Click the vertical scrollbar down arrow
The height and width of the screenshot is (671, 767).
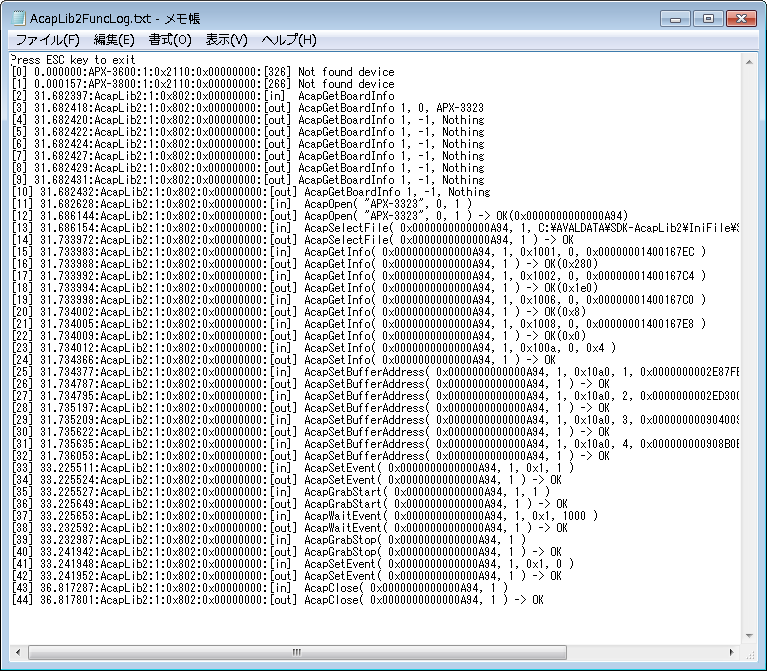(749, 636)
